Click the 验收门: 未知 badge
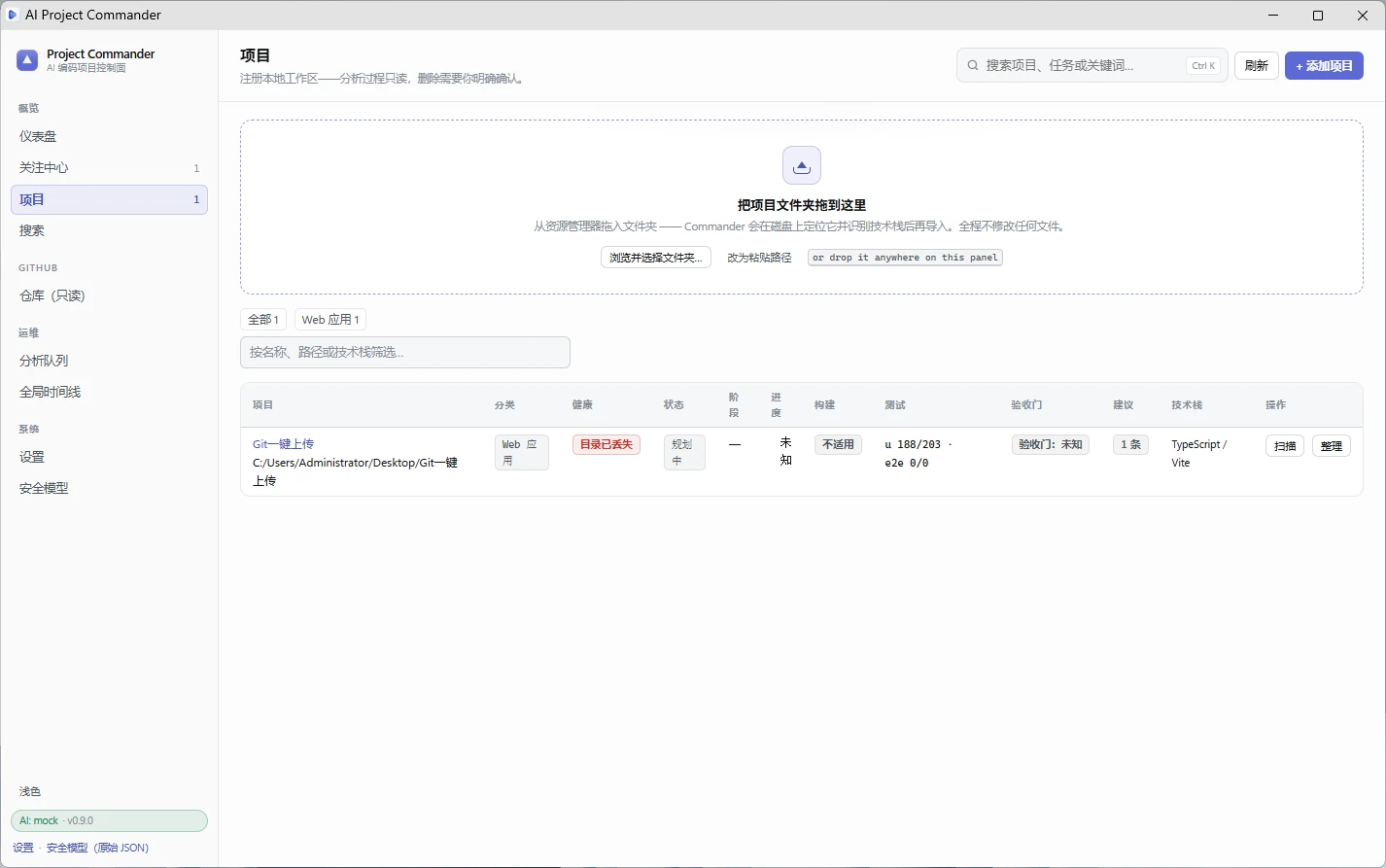This screenshot has height=868, width=1386. click(1051, 444)
